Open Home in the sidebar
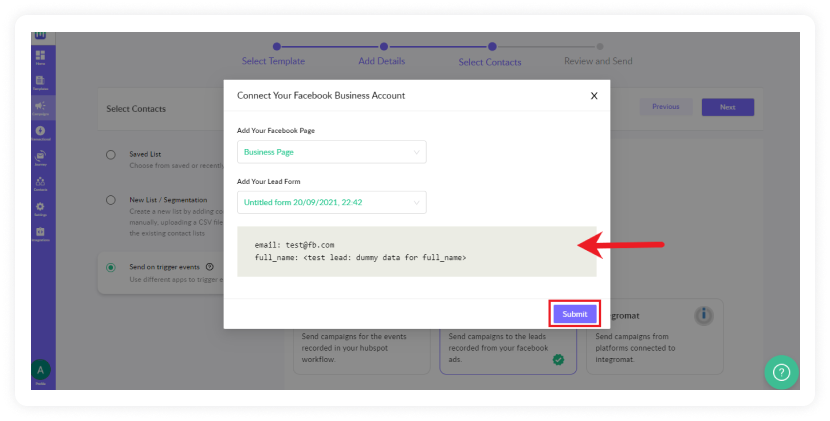 [x=40, y=57]
